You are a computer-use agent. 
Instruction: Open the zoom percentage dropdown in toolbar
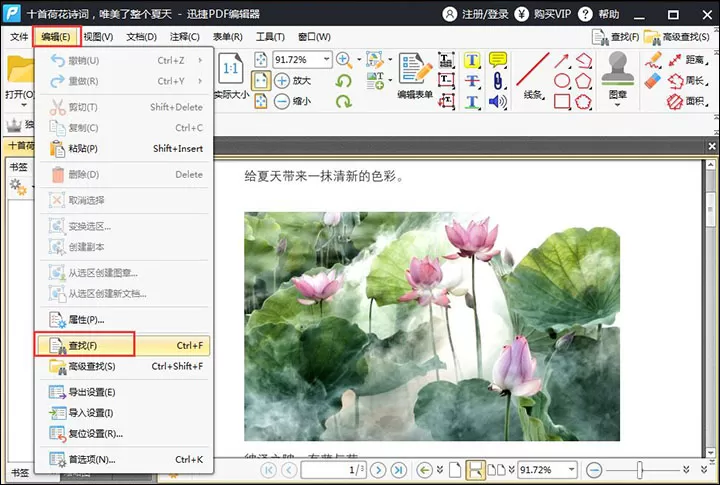(x=326, y=59)
